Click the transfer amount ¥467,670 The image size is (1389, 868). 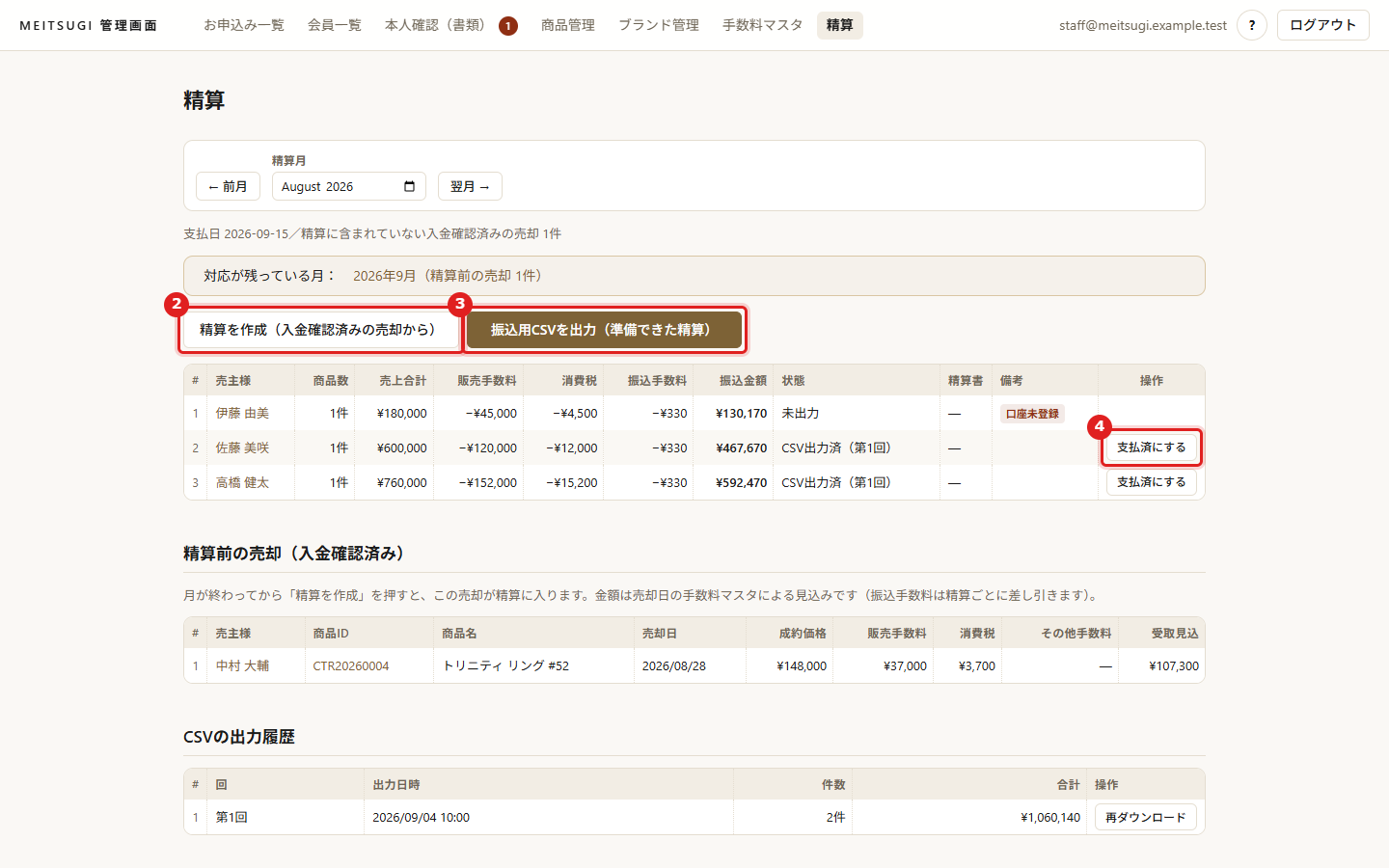click(741, 448)
